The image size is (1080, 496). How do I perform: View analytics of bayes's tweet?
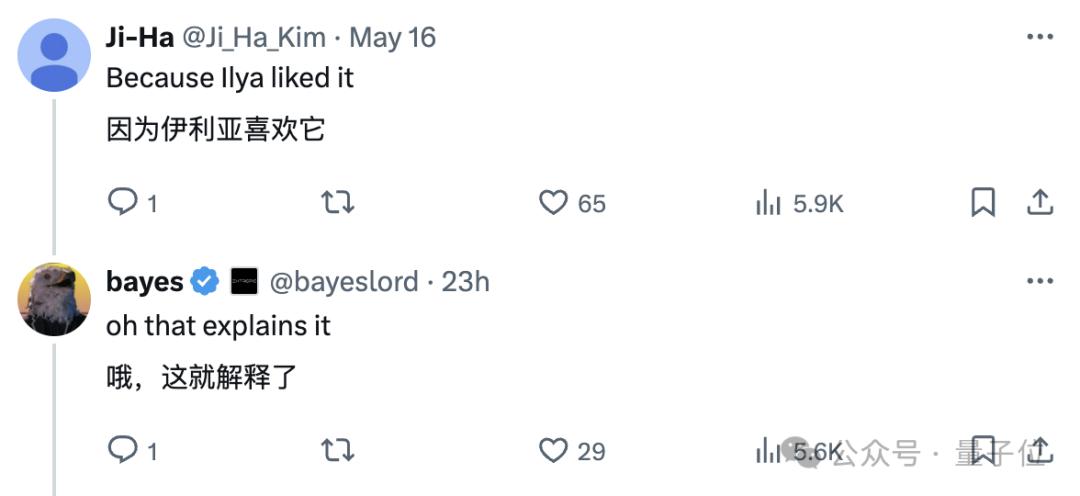769,451
